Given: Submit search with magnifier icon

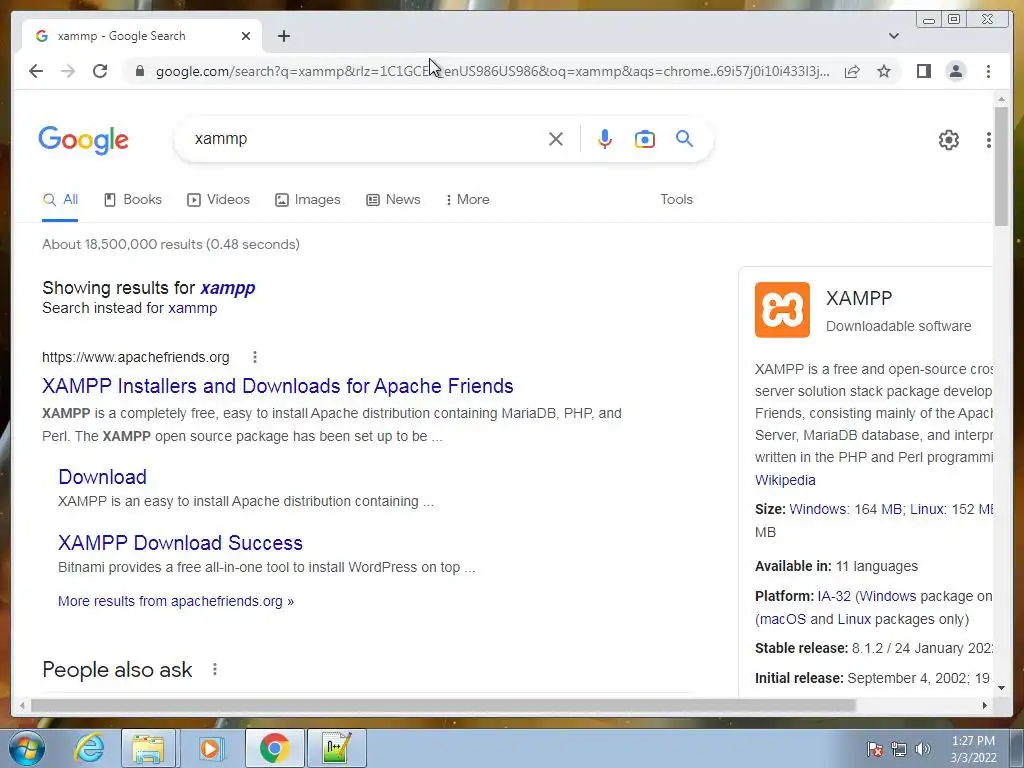Looking at the screenshot, I should [x=684, y=138].
